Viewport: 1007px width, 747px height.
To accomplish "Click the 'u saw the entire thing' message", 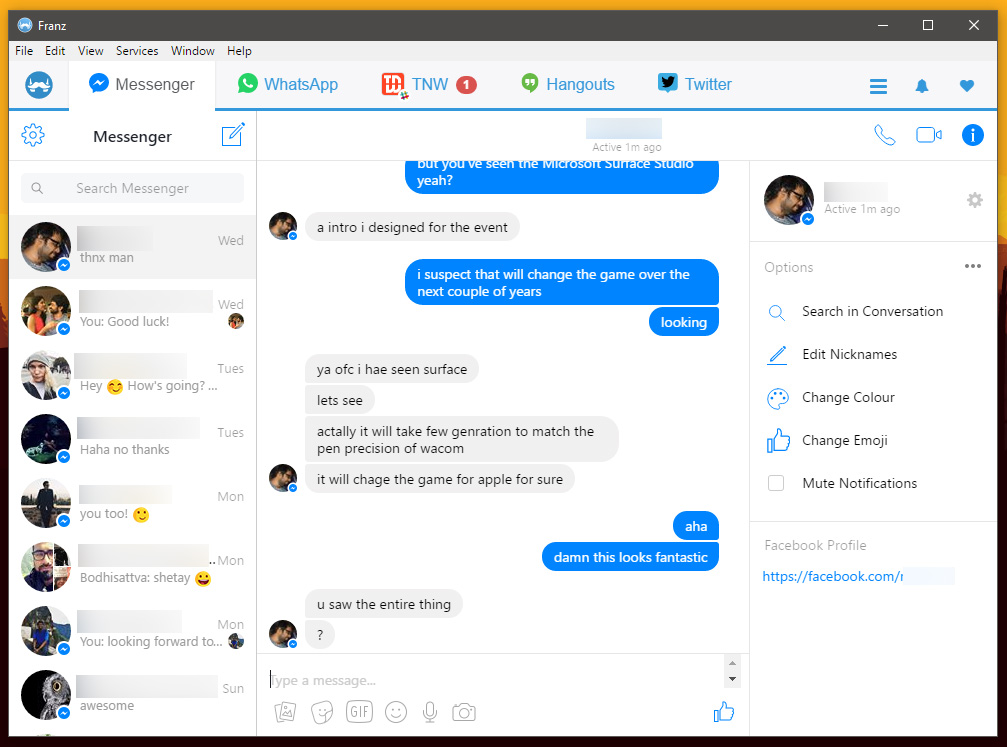I will pyautogui.click(x=383, y=604).
